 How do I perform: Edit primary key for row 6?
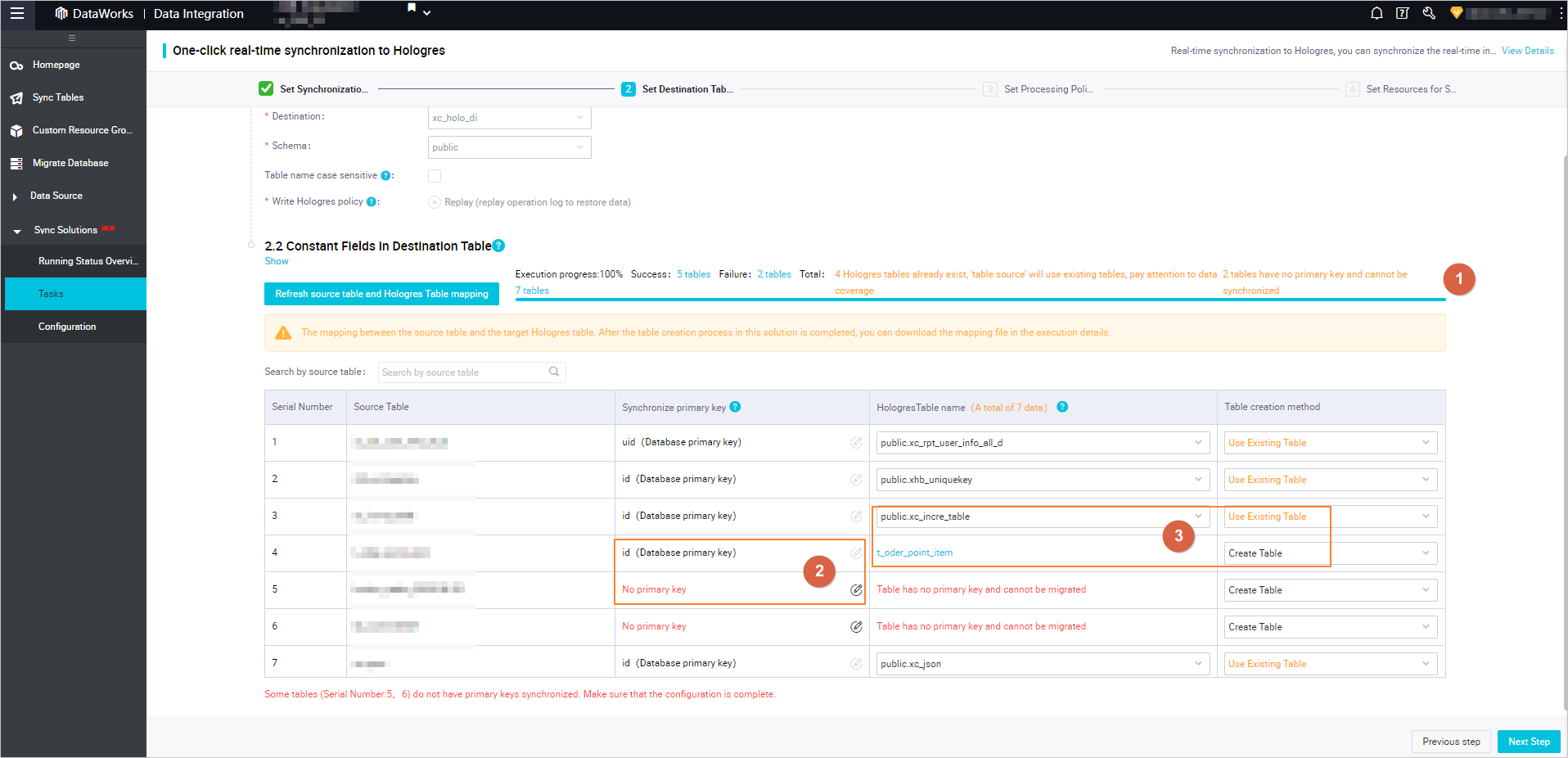[x=856, y=626]
